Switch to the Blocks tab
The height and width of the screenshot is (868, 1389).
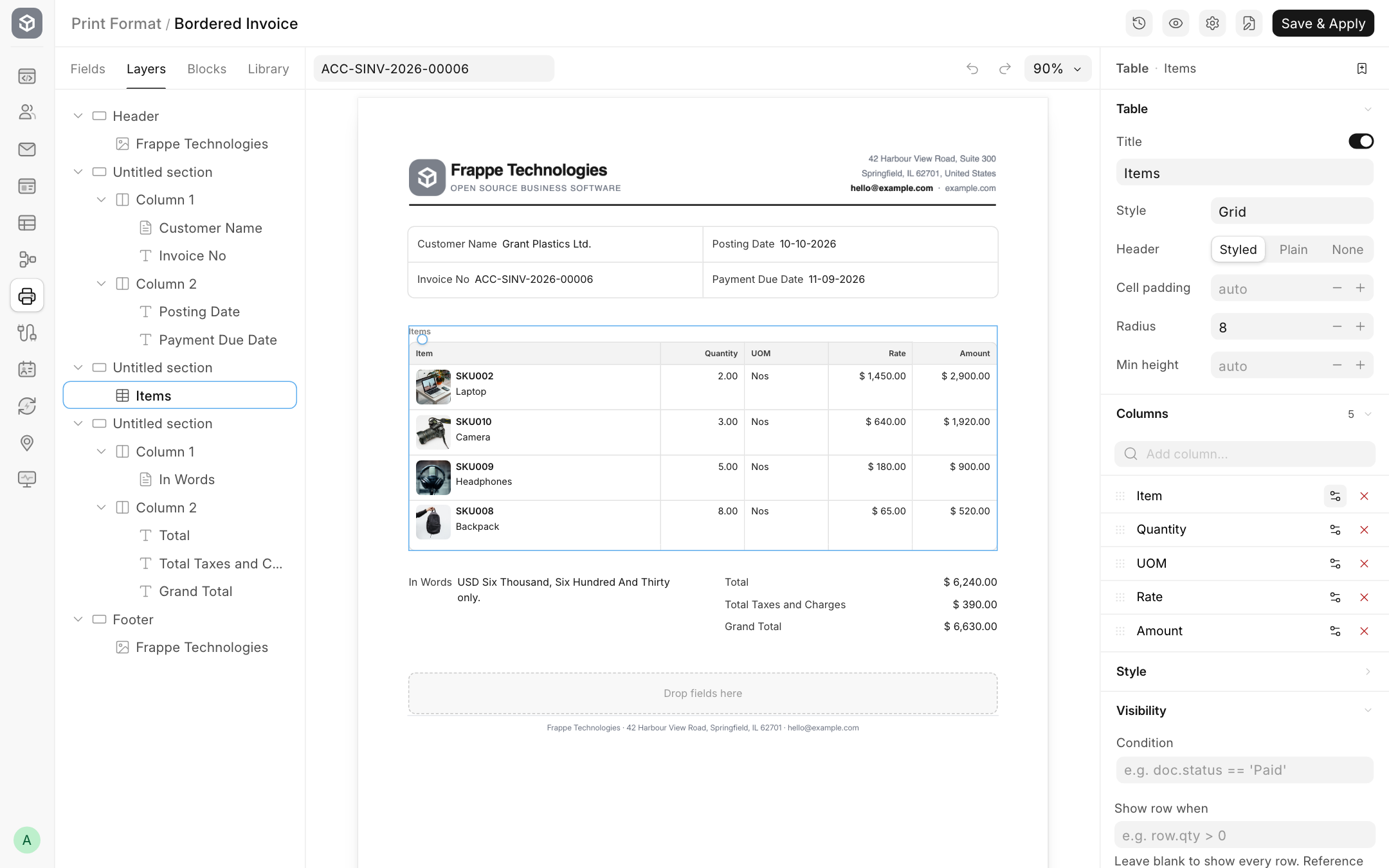click(x=206, y=69)
